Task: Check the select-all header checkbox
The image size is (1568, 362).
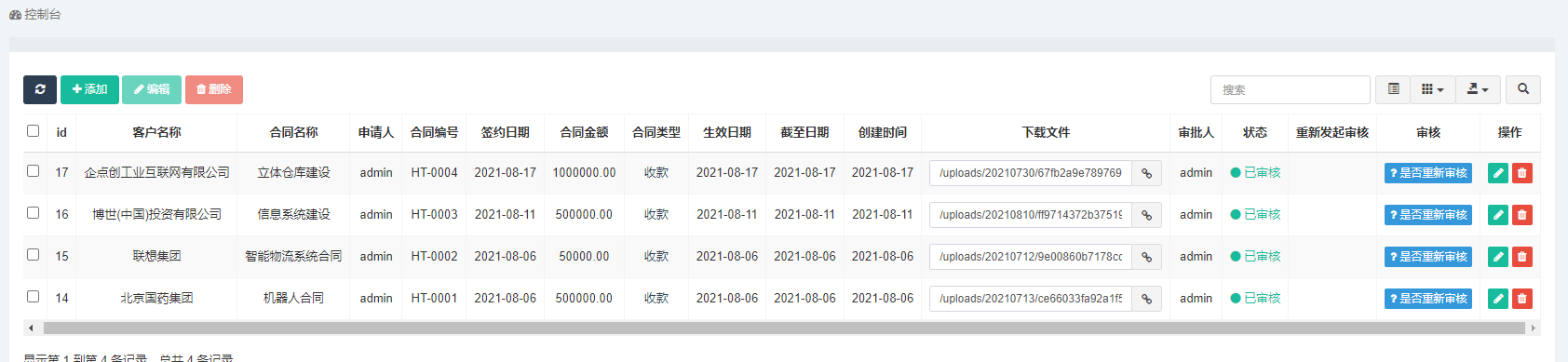Action: coord(34,131)
